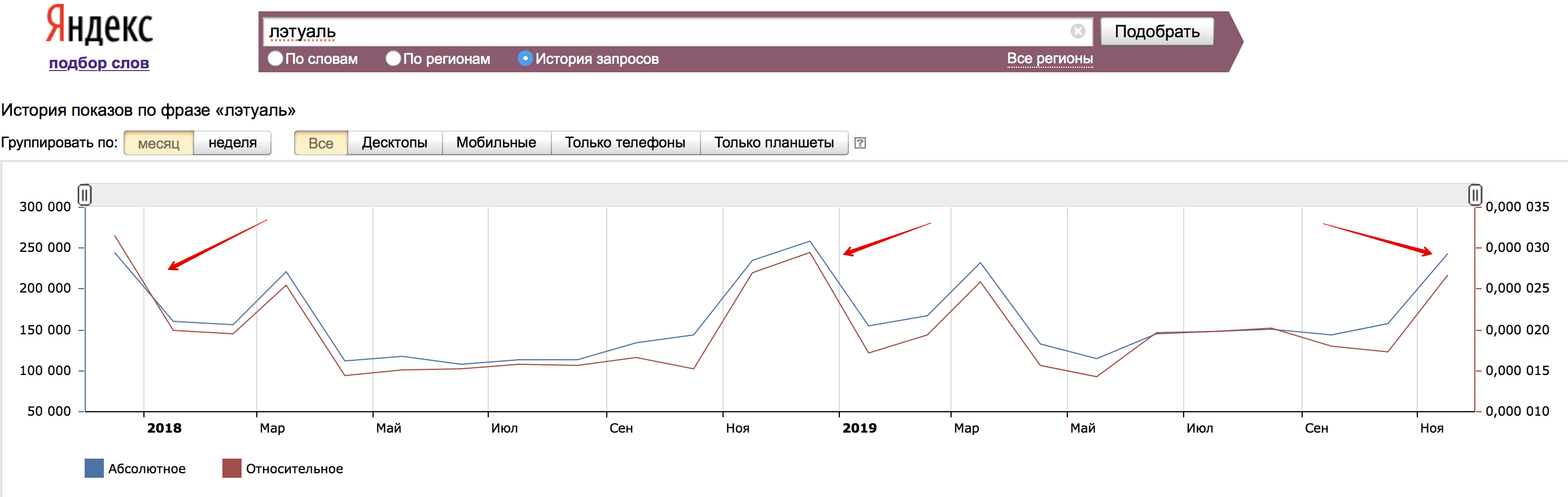Filter by «Только телефоны»
Image resolution: width=1568 pixels, height=497 pixels.
(x=625, y=143)
